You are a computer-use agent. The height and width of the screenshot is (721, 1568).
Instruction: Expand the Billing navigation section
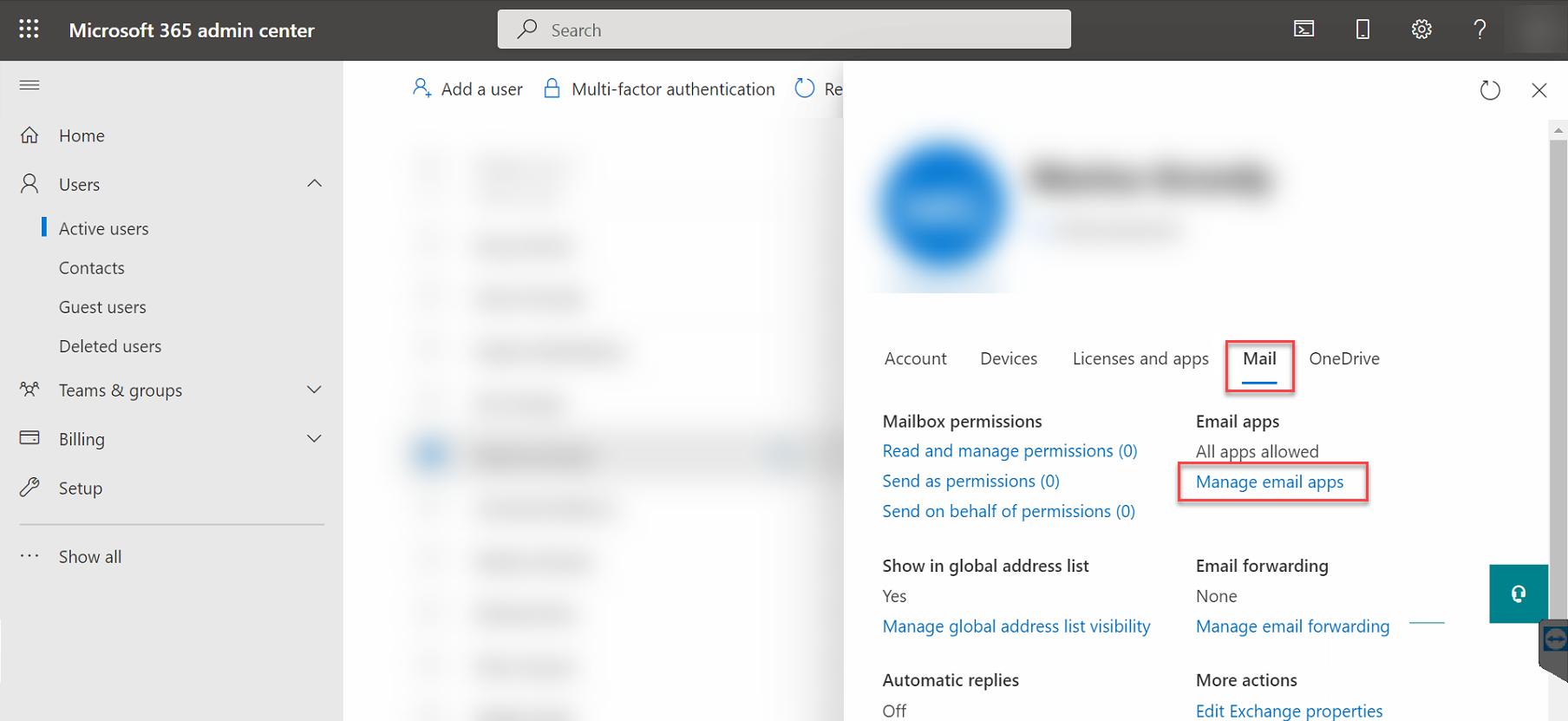click(x=314, y=439)
